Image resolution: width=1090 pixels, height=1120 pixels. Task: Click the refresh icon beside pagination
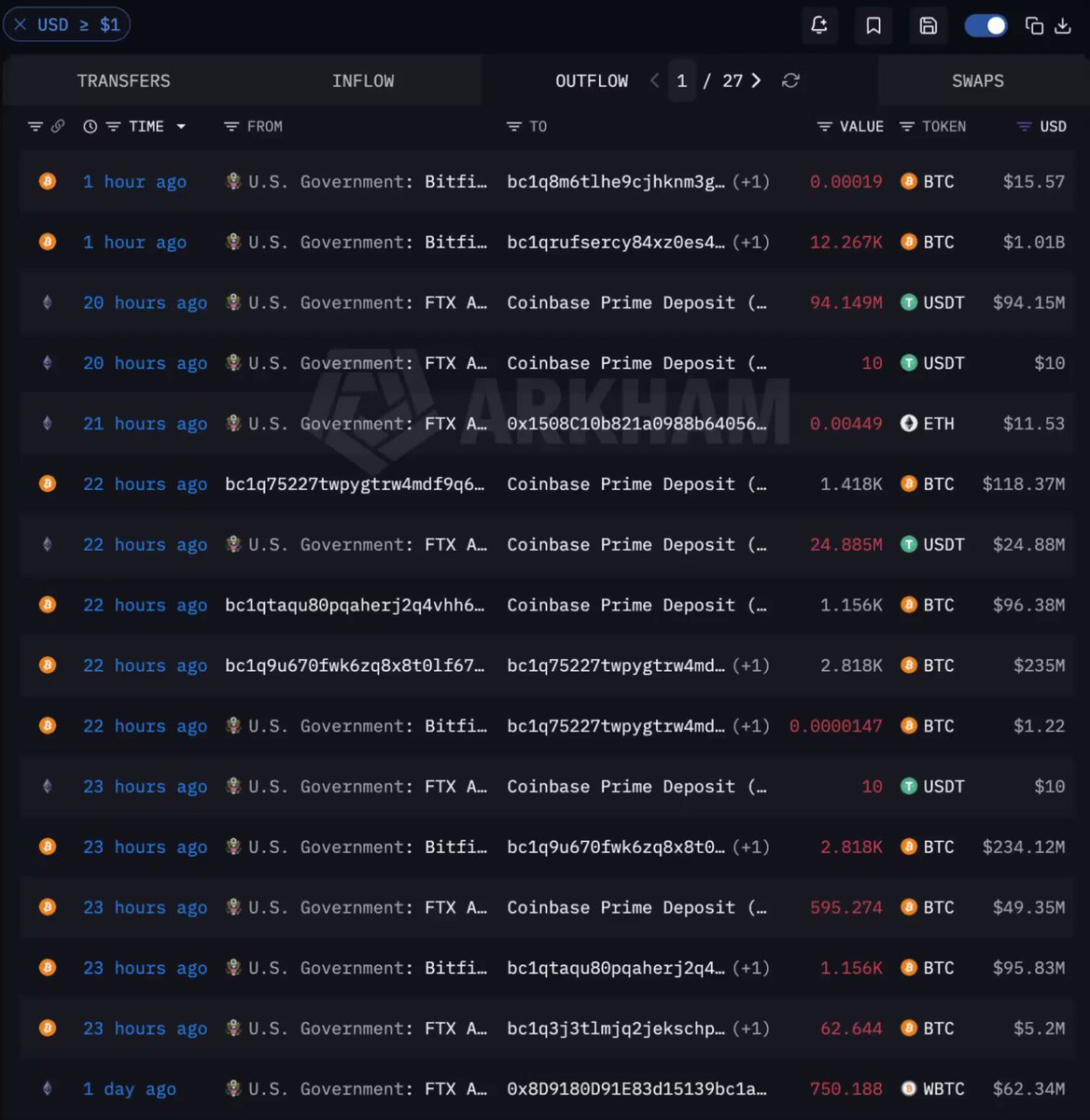[790, 81]
